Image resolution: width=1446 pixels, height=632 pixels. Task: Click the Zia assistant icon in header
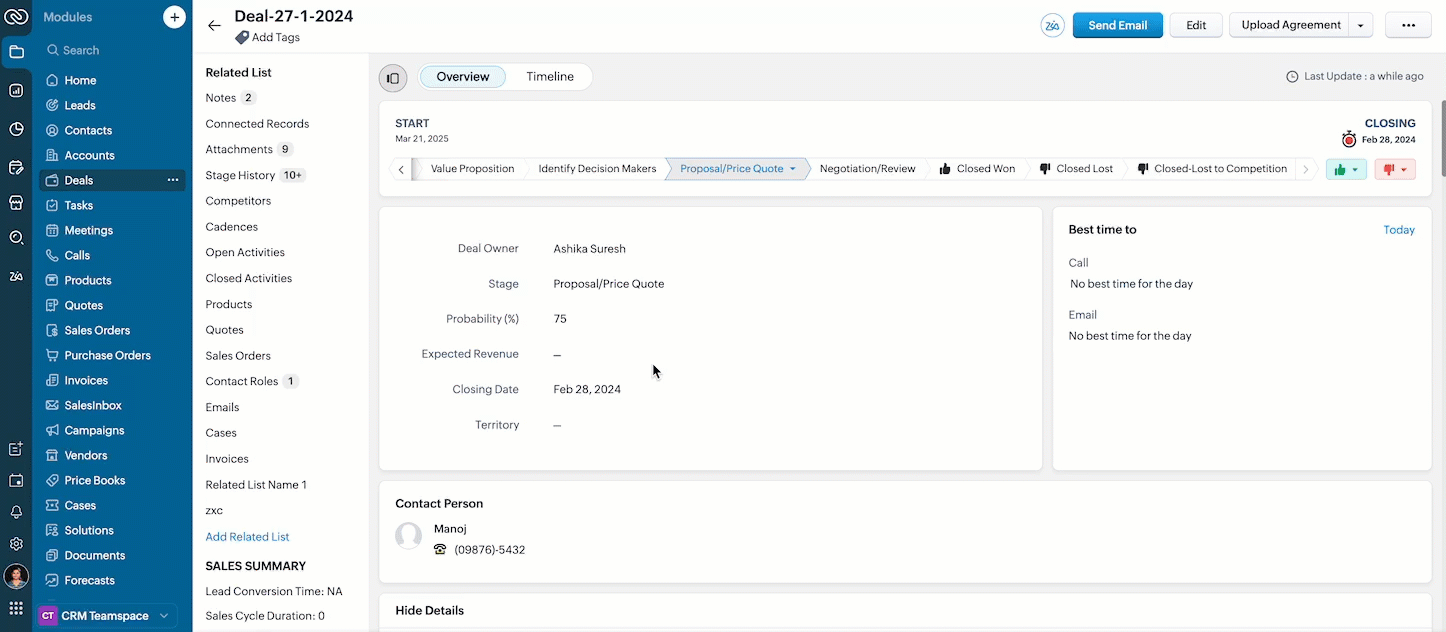1052,26
